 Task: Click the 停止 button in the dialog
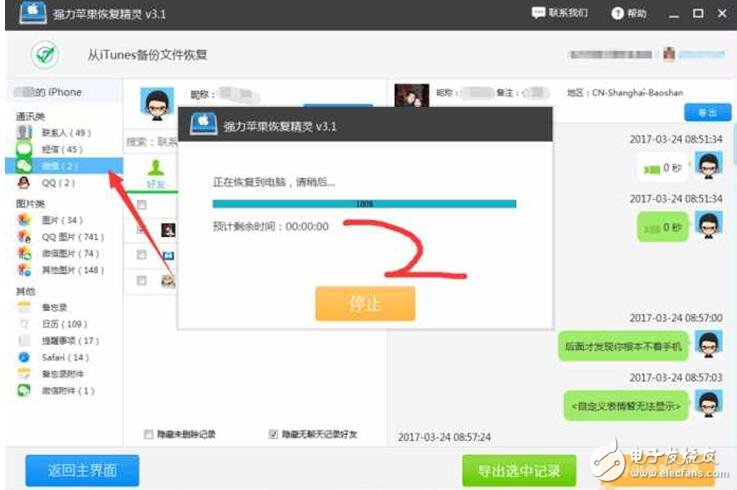point(365,303)
